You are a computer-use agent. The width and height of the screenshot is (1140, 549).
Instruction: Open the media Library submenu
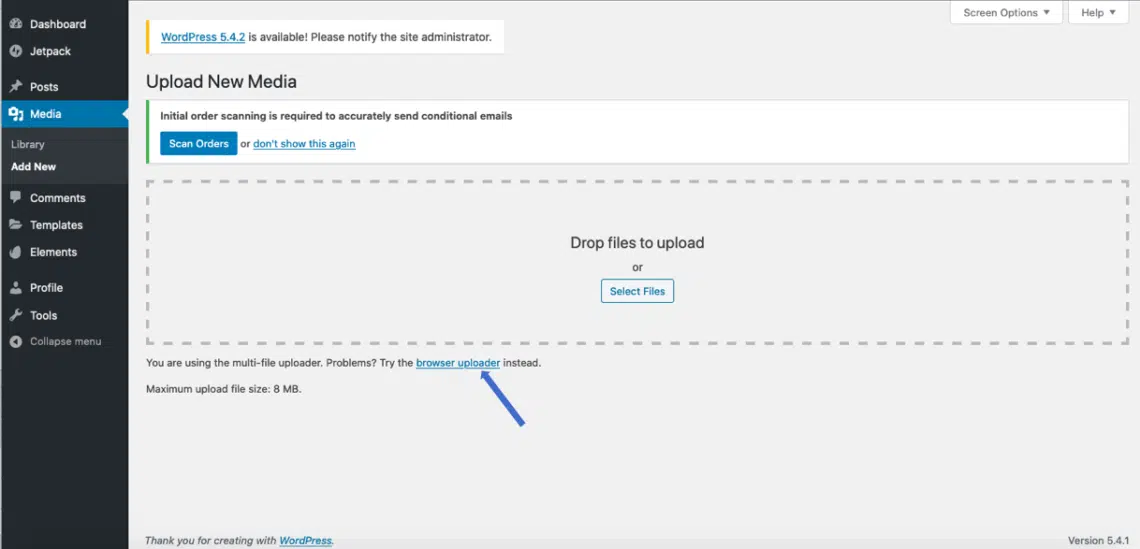(28, 145)
